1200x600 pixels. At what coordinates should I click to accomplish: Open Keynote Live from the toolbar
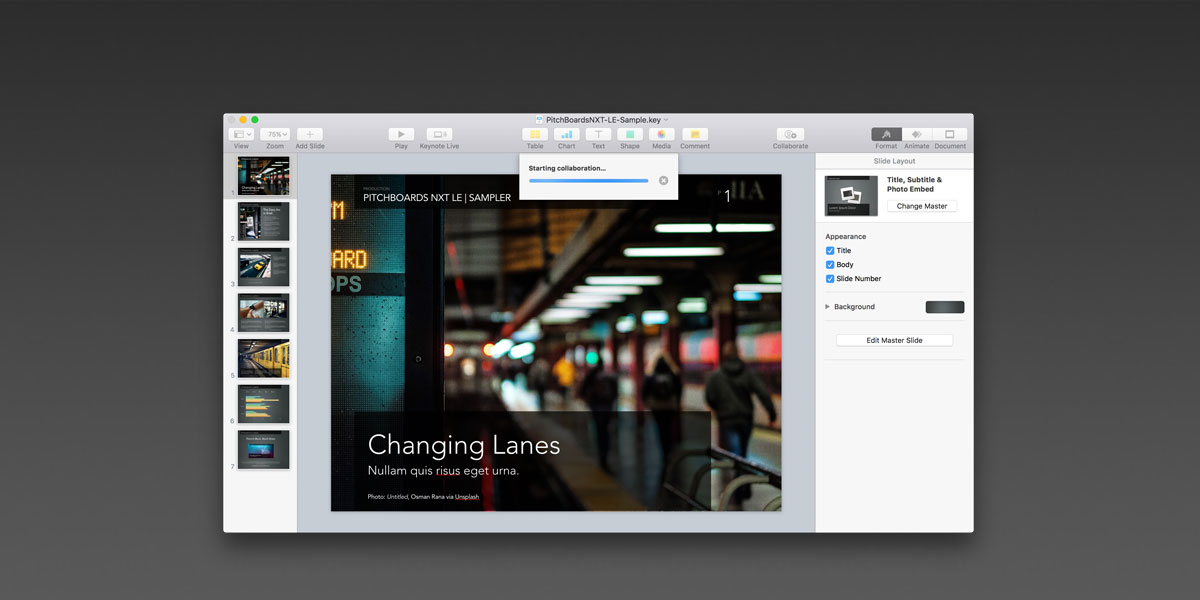439,134
